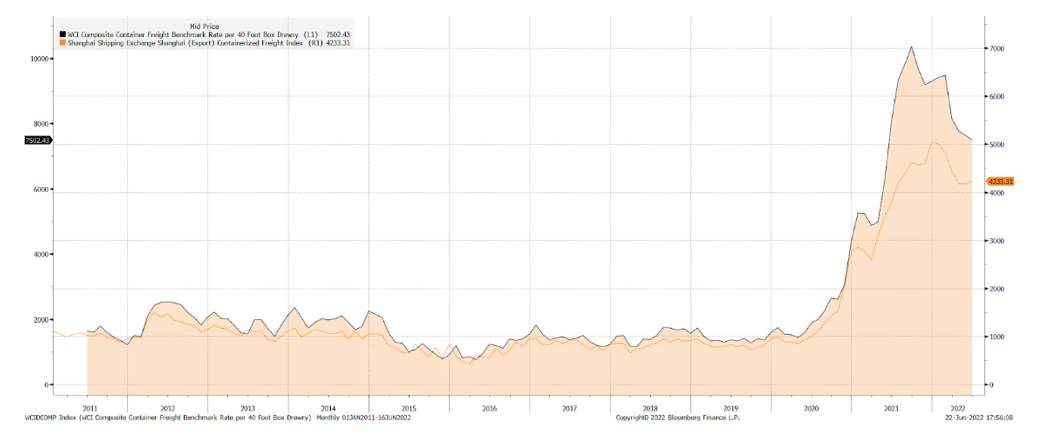Click the 7000 tick on right axis

[x=997, y=48]
